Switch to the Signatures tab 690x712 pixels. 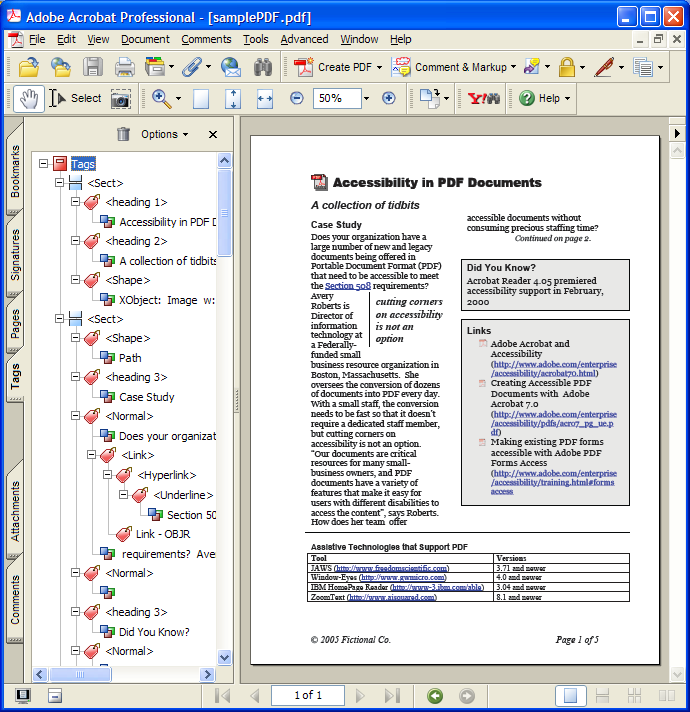point(15,255)
